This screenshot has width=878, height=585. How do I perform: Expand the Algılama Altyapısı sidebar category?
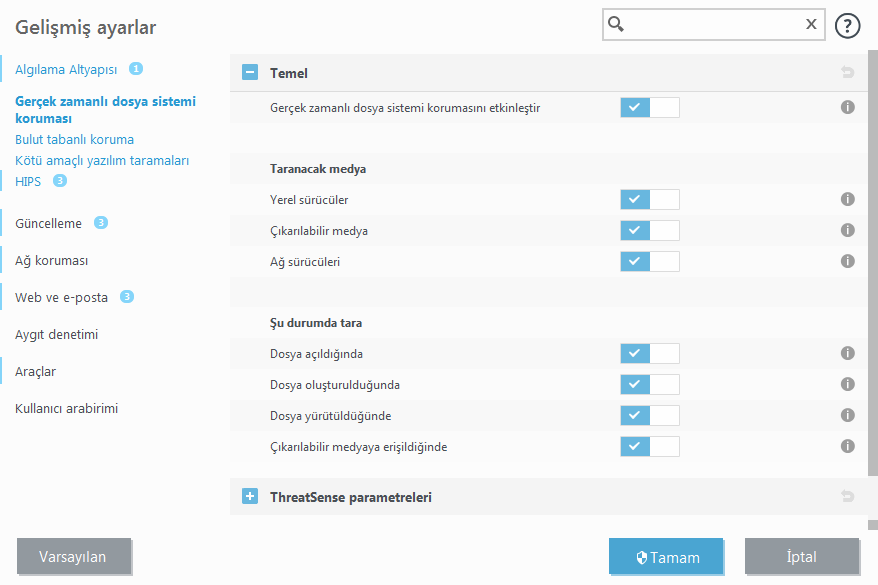66,69
